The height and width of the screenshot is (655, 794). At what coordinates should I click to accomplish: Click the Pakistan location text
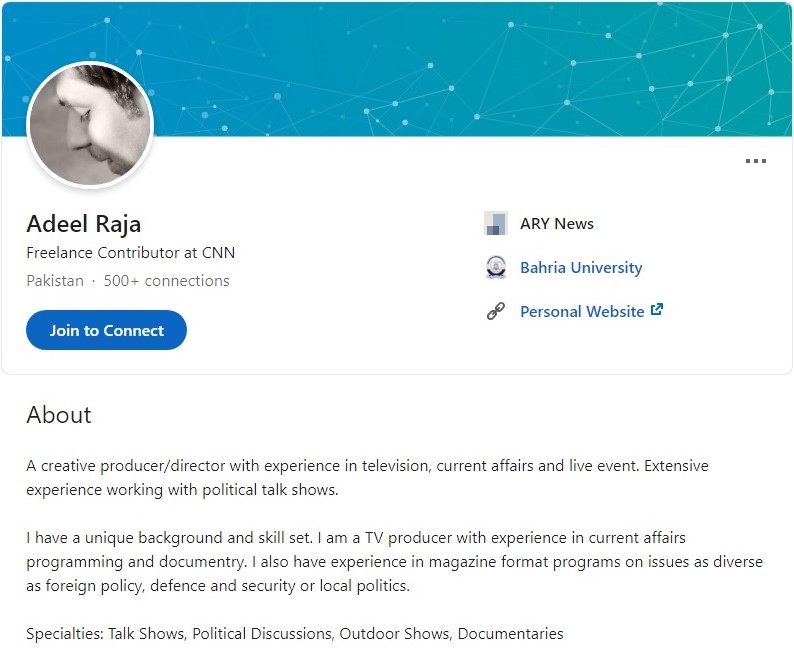coord(55,281)
